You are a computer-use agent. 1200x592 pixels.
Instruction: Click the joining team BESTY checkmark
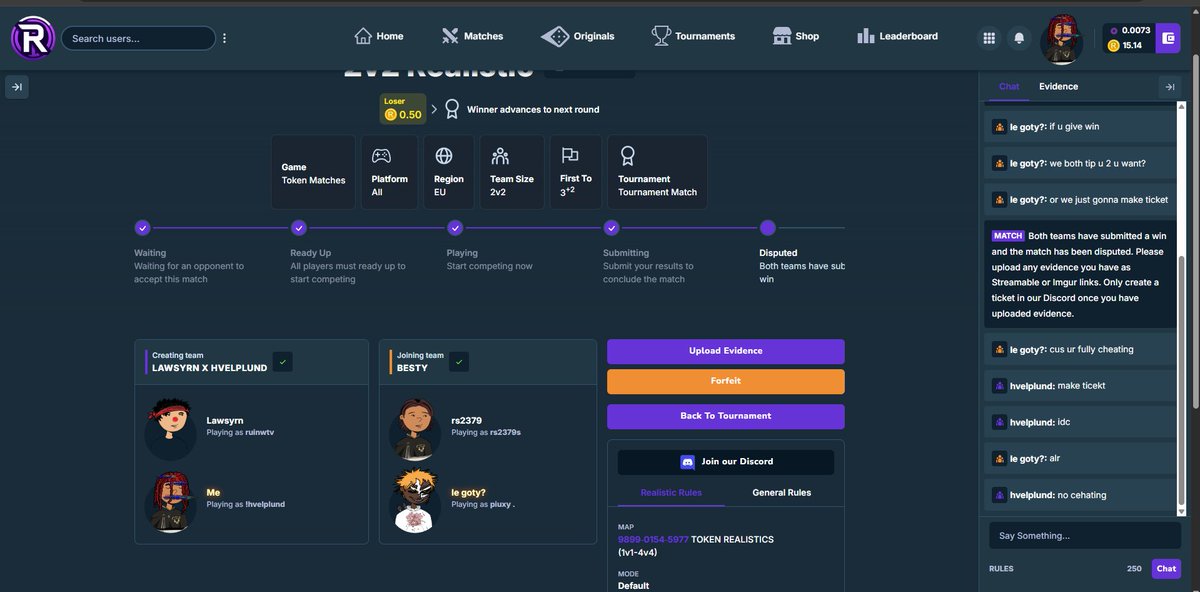coord(460,361)
